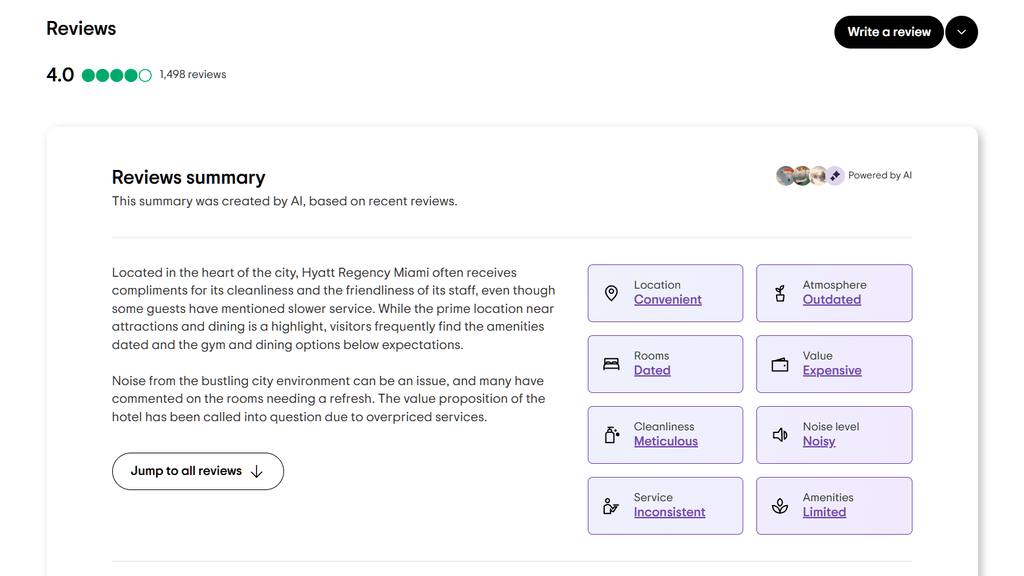Viewport: 1024px width, 576px height.
Task: Click the 4.0 rating bubbles
Action: 117,74
